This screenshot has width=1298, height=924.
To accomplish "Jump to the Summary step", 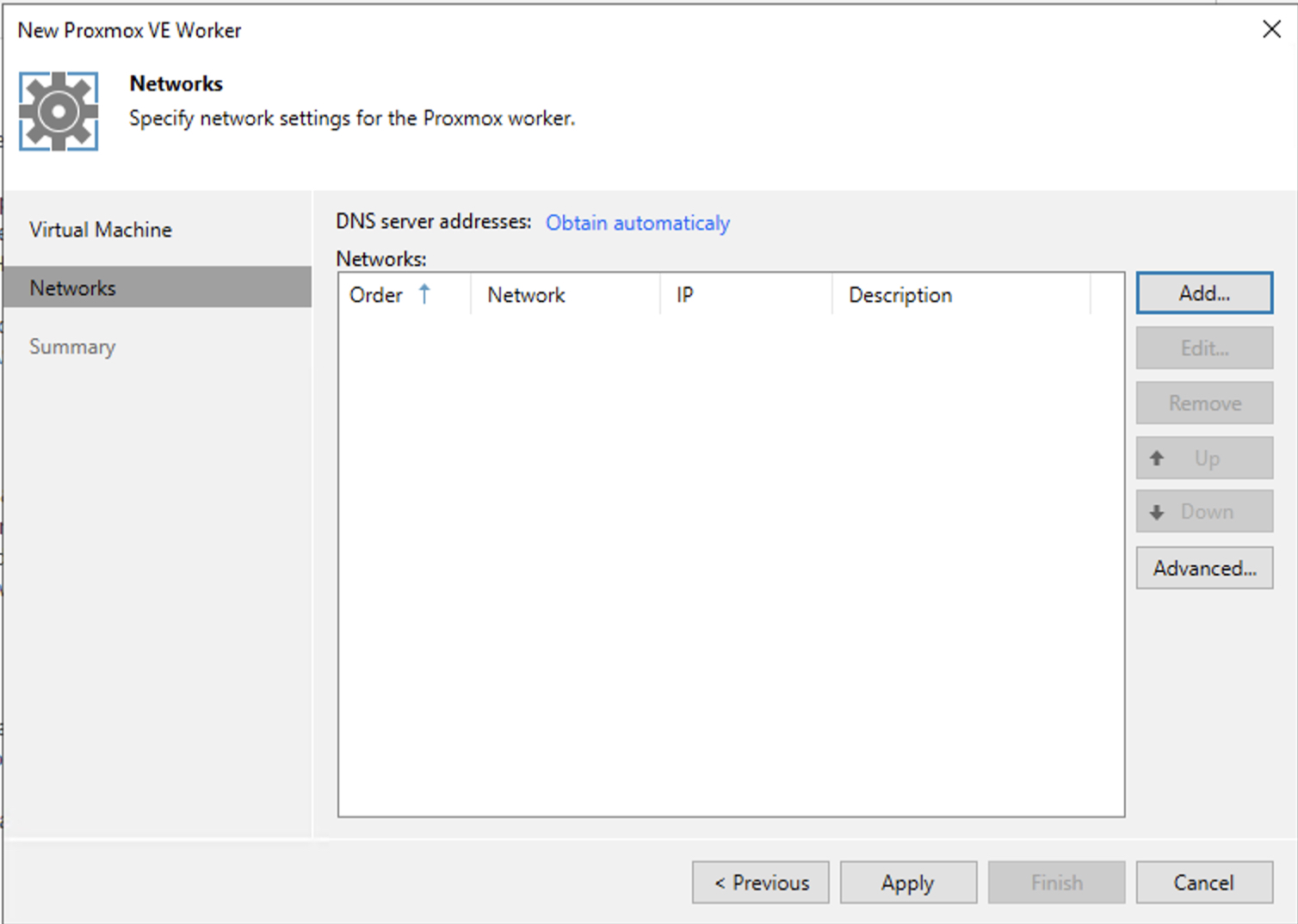I will (72, 347).
